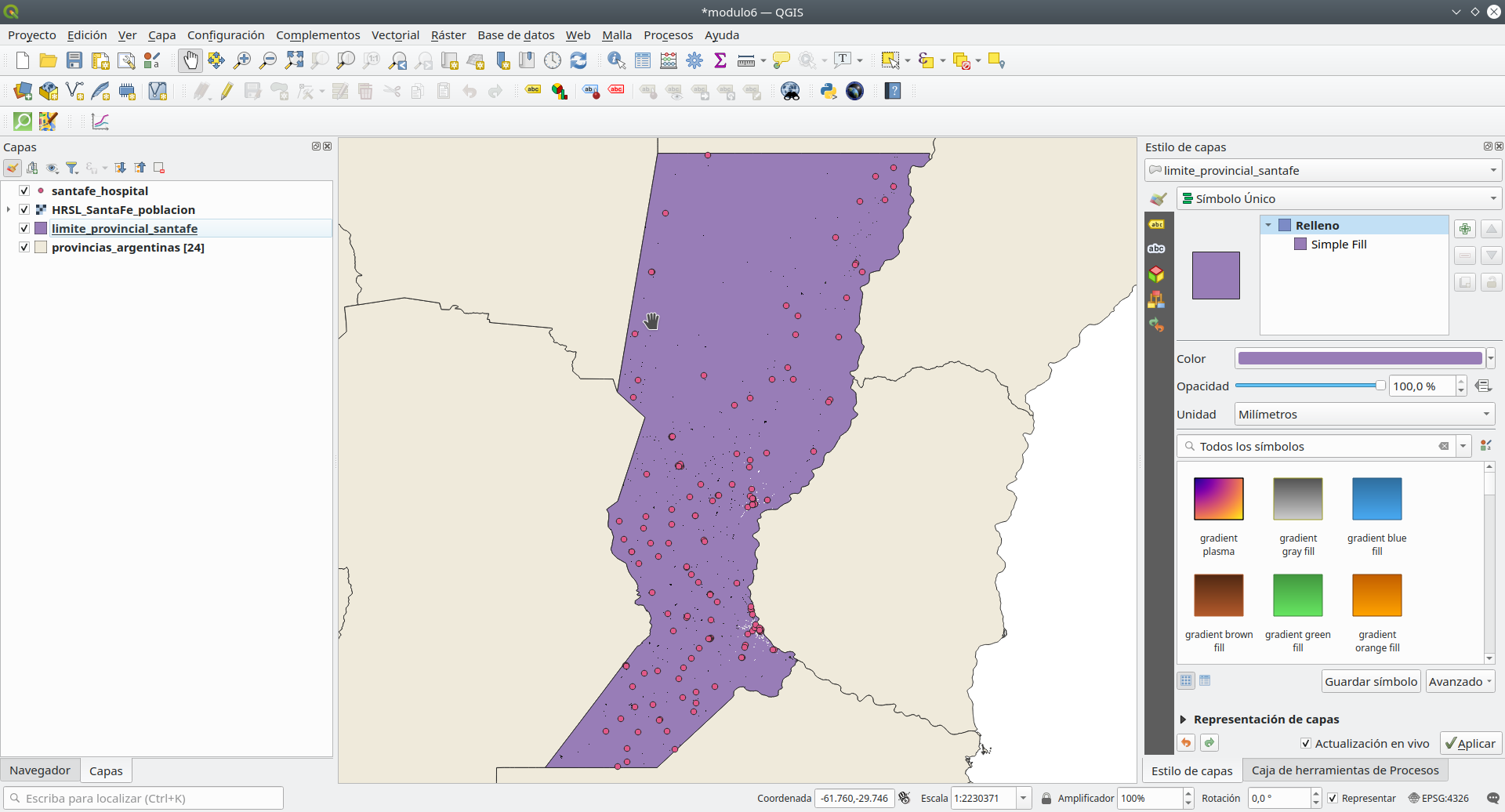
Task: Switch to the Navegador tab
Action: (x=40, y=770)
